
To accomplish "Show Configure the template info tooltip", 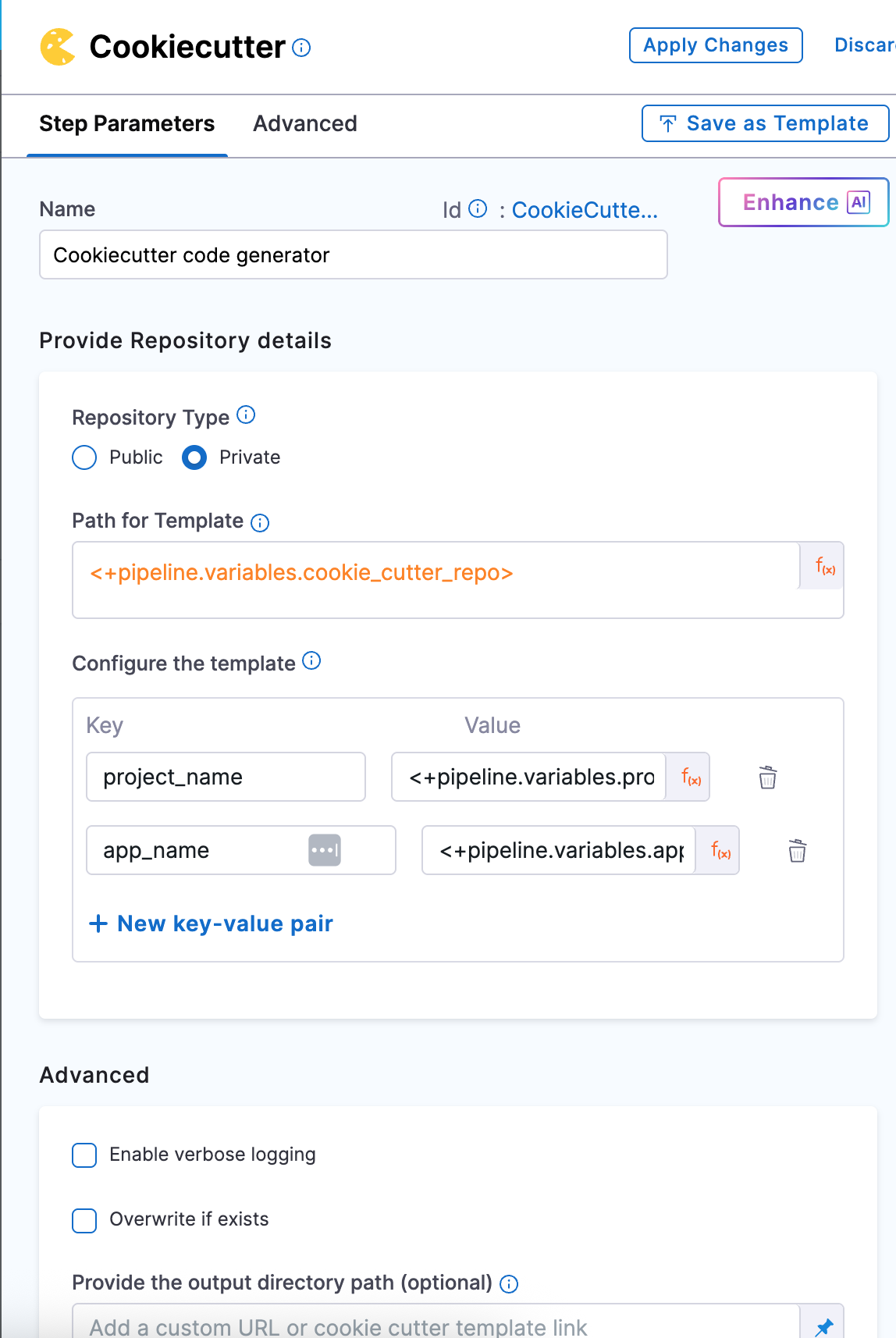I will (x=311, y=661).
